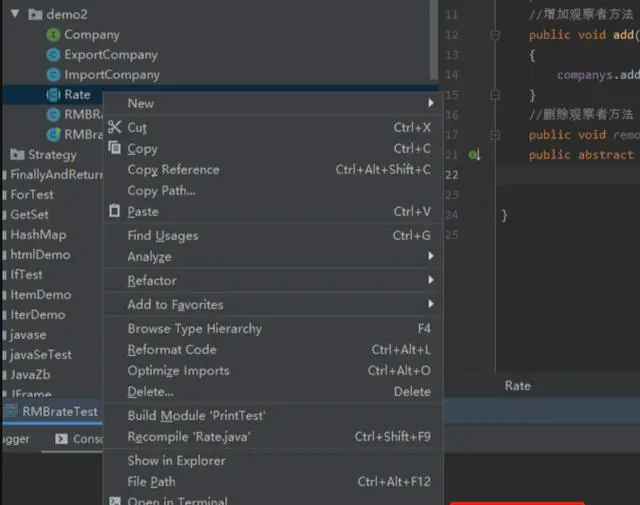Toggle the code fold marker at line 12
Viewport: 640px width, 505px height.
pos(495,35)
